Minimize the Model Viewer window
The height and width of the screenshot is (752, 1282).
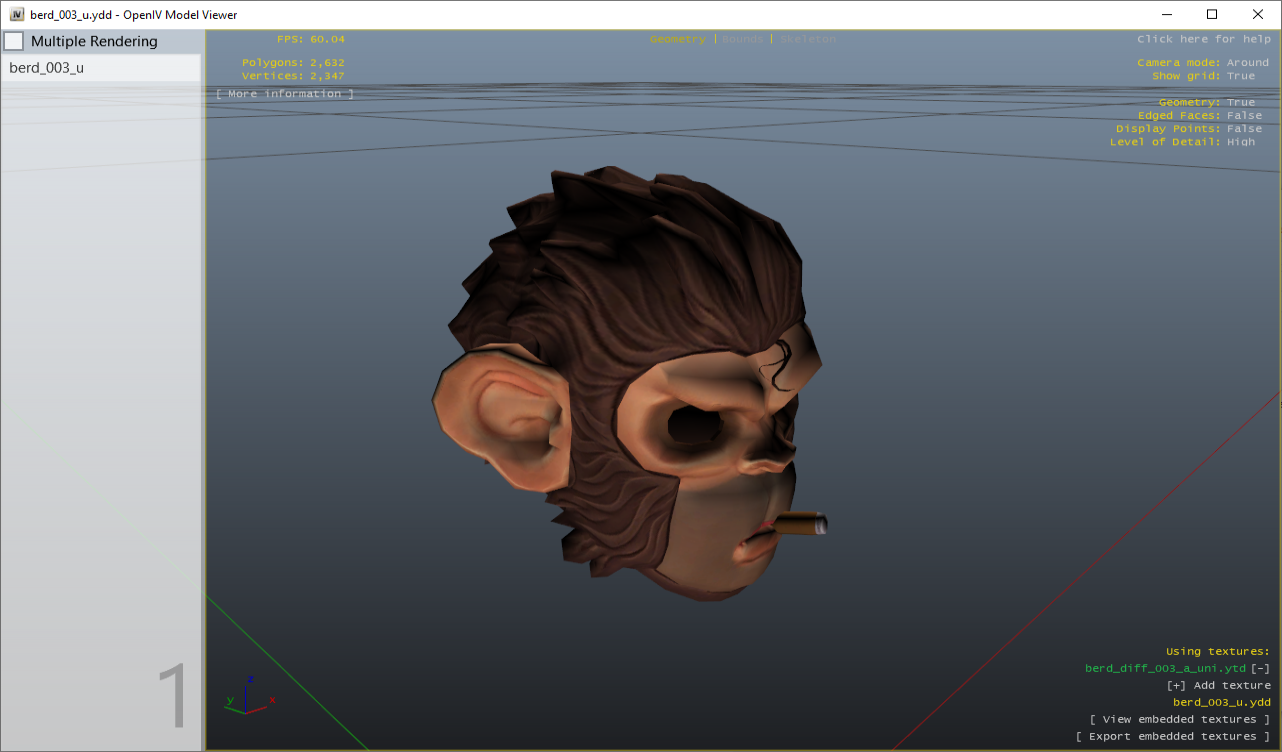pyautogui.click(x=1166, y=15)
